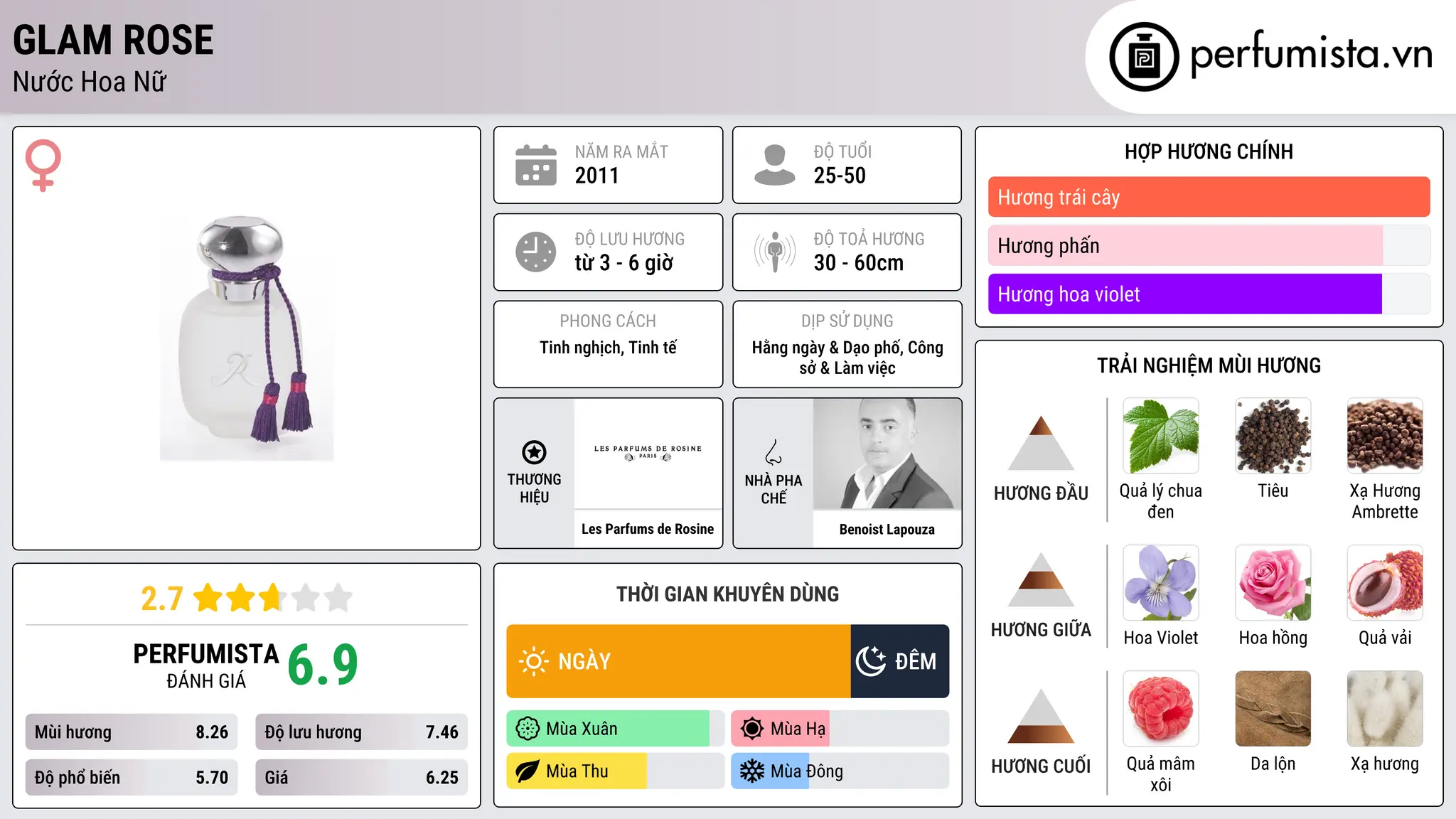Click the 2.7 star rating stars
Screen dimensions: 1456x819
point(273,598)
